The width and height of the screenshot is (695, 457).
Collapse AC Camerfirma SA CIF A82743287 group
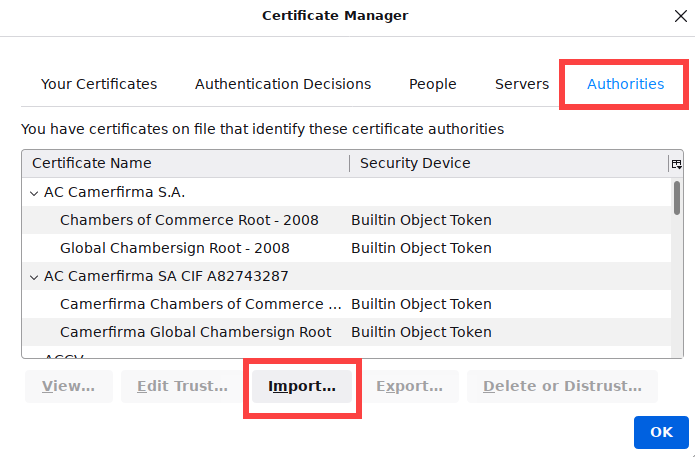tap(34, 276)
